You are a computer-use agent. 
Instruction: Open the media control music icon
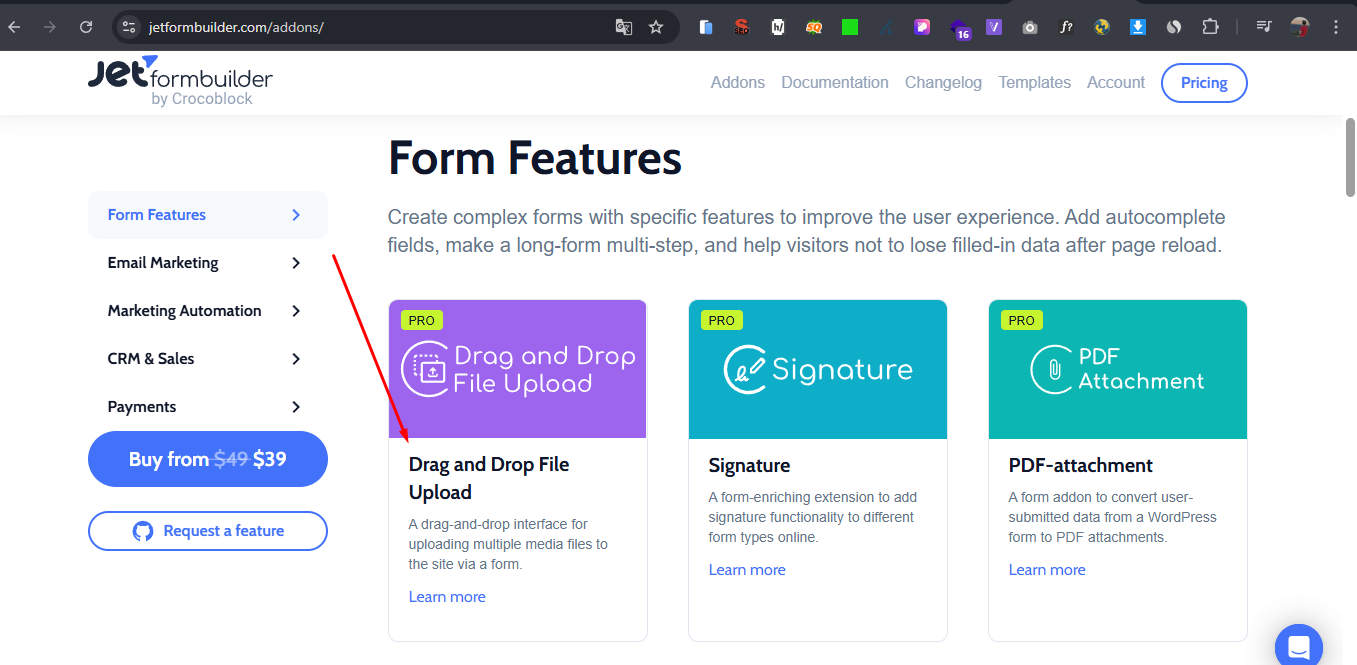tap(1264, 27)
